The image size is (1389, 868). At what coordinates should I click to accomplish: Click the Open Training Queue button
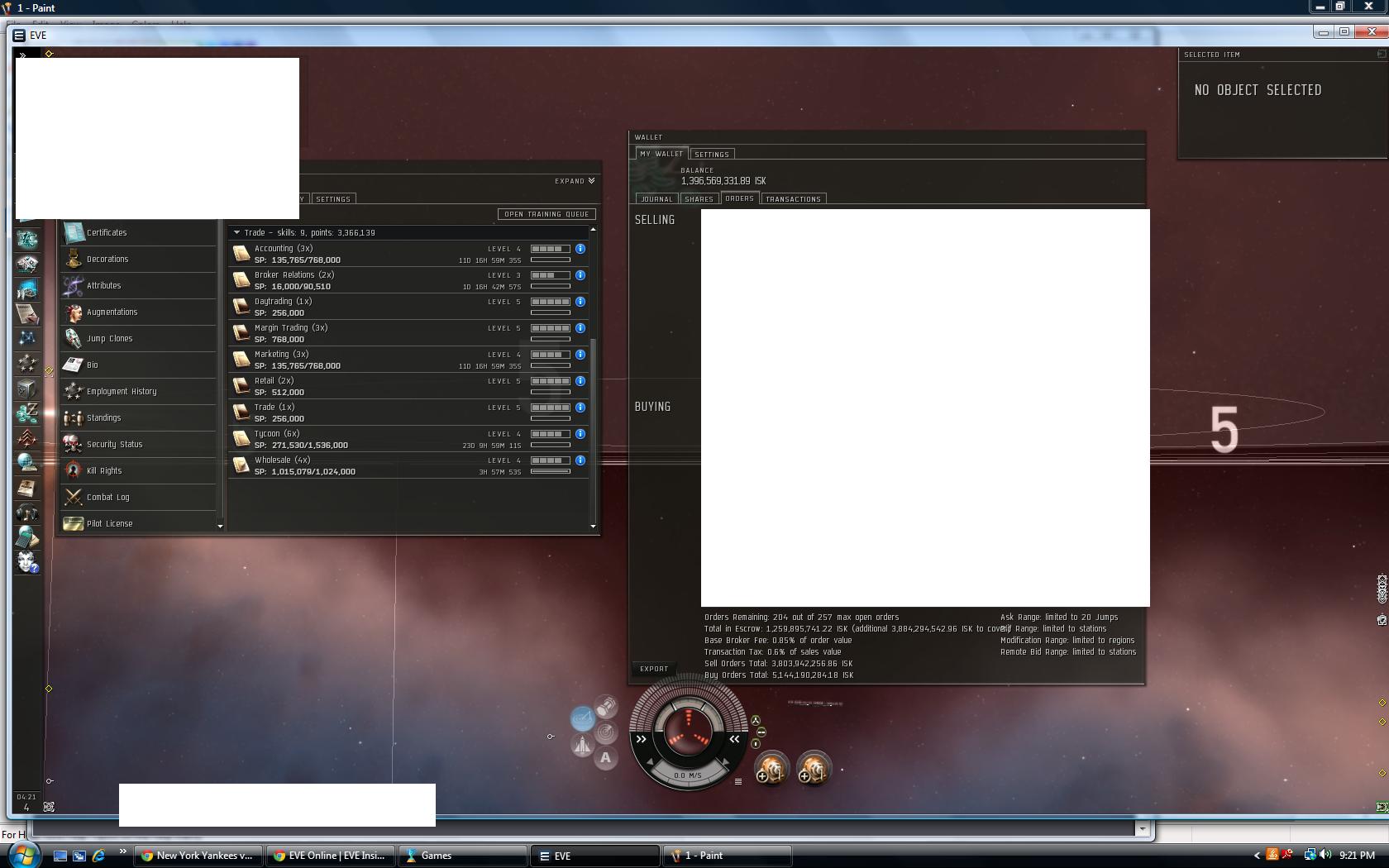[547, 214]
